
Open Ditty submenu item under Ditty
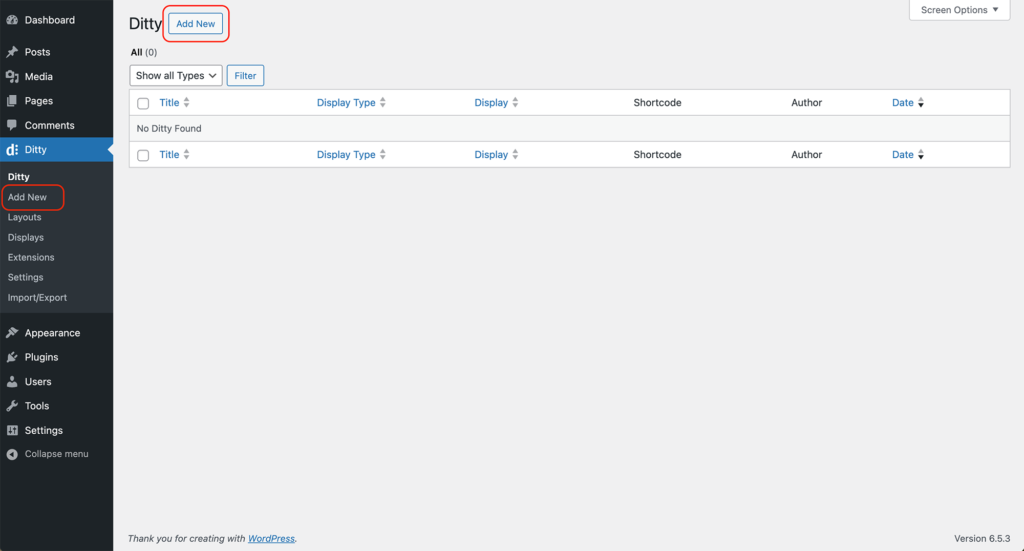pyautogui.click(x=18, y=176)
